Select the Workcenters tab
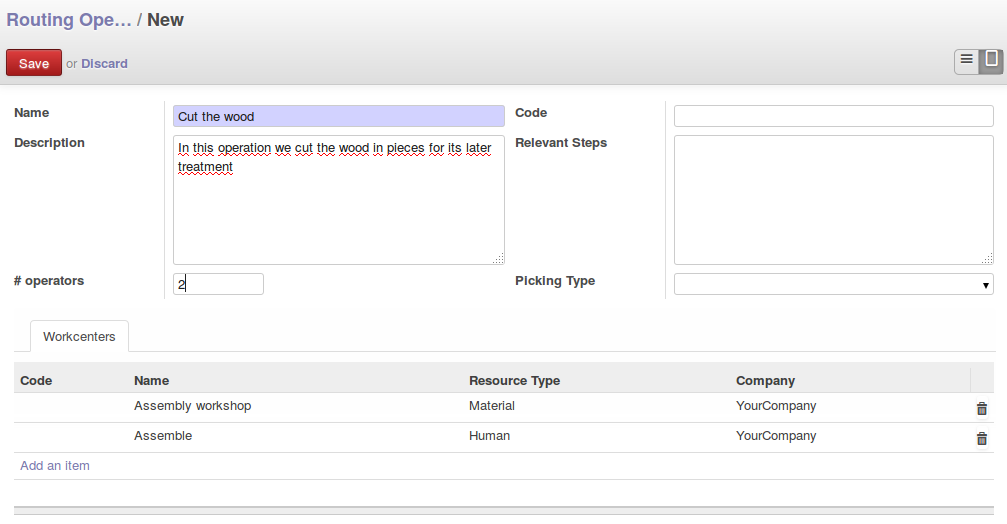Viewport: 1007px width, 524px height. [x=79, y=337]
